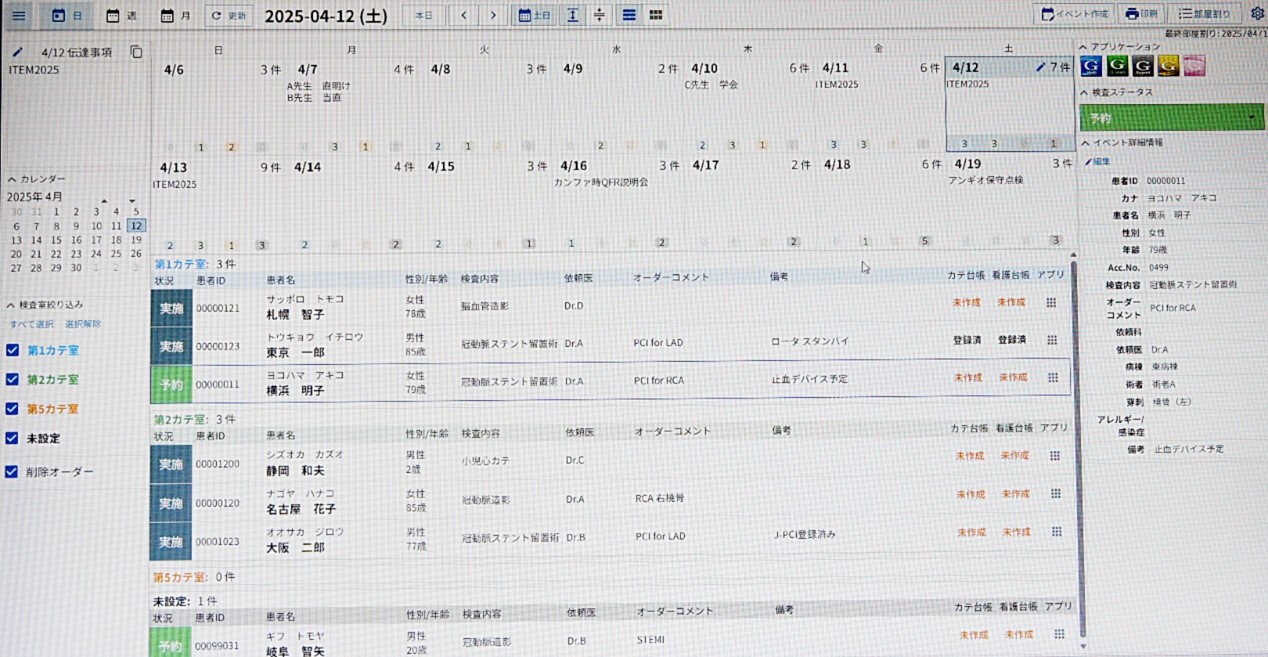Select April 19 in the mini calendar
The width and height of the screenshot is (1268, 657).
[135, 240]
